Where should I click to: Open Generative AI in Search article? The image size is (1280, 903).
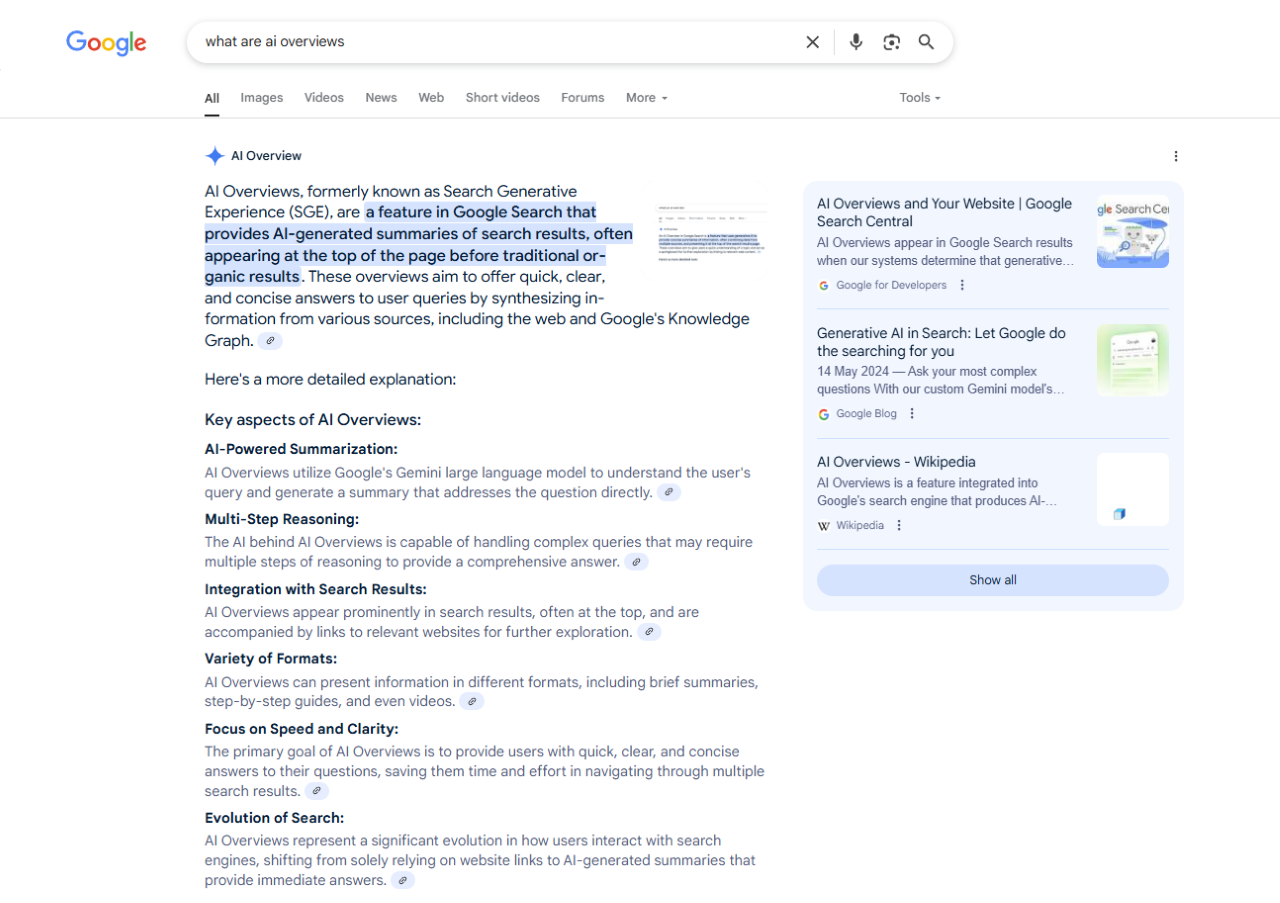[x=941, y=342]
